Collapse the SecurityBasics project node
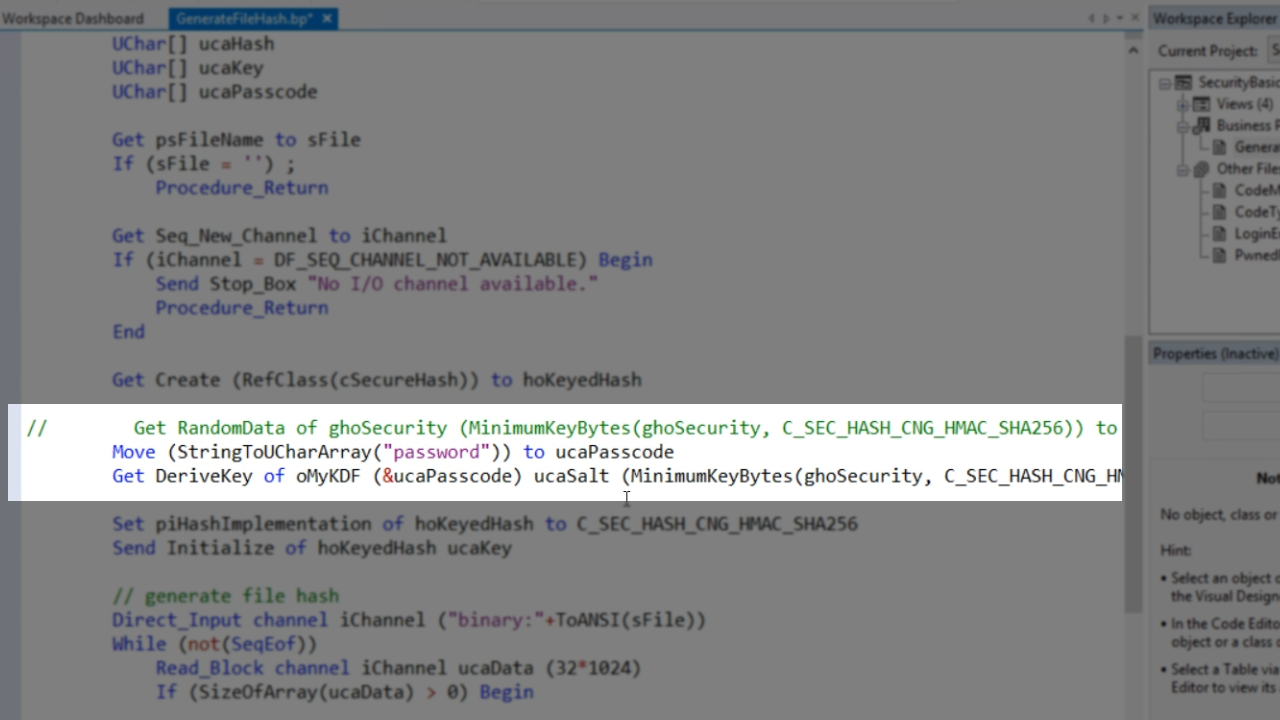The image size is (1280, 720). [1165, 83]
